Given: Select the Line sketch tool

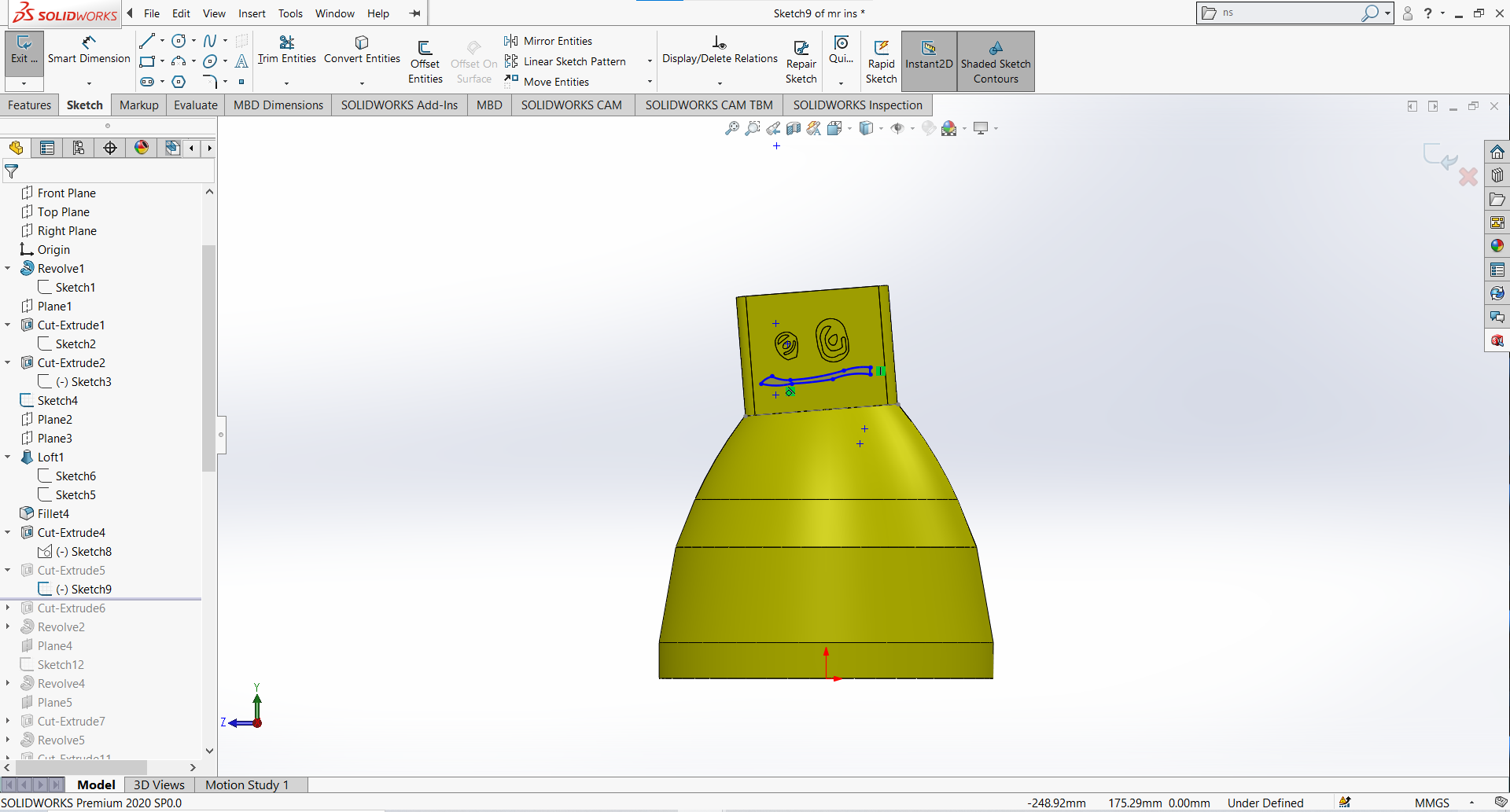Looking at the screenshot, I should 146,40.
